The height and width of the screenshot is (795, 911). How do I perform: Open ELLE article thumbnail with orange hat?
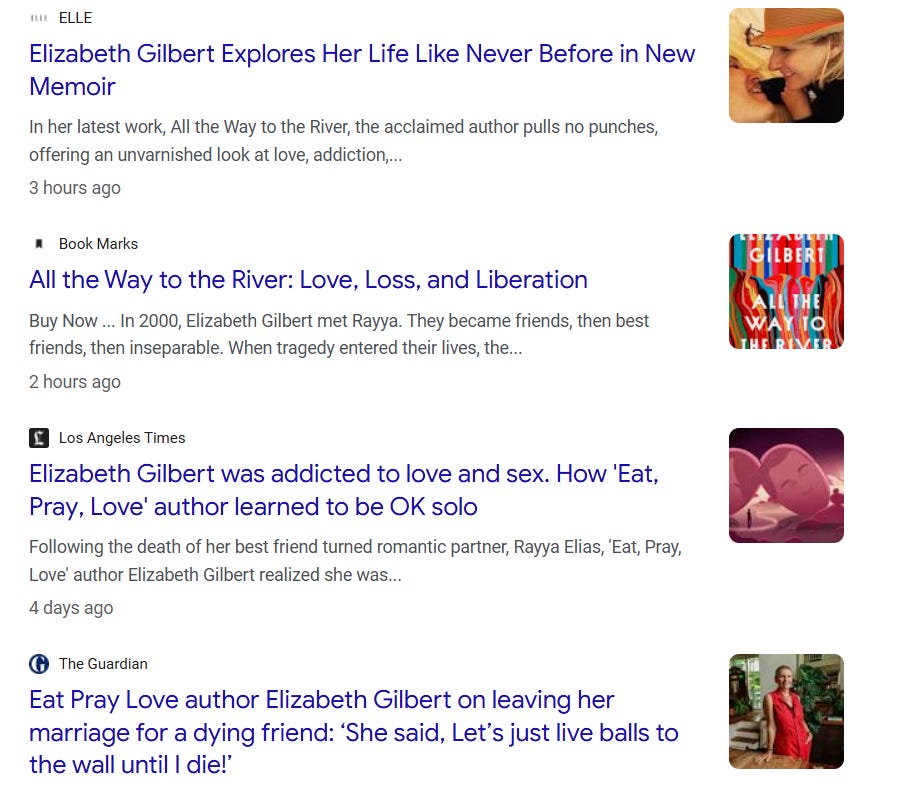tap(786, 66)
